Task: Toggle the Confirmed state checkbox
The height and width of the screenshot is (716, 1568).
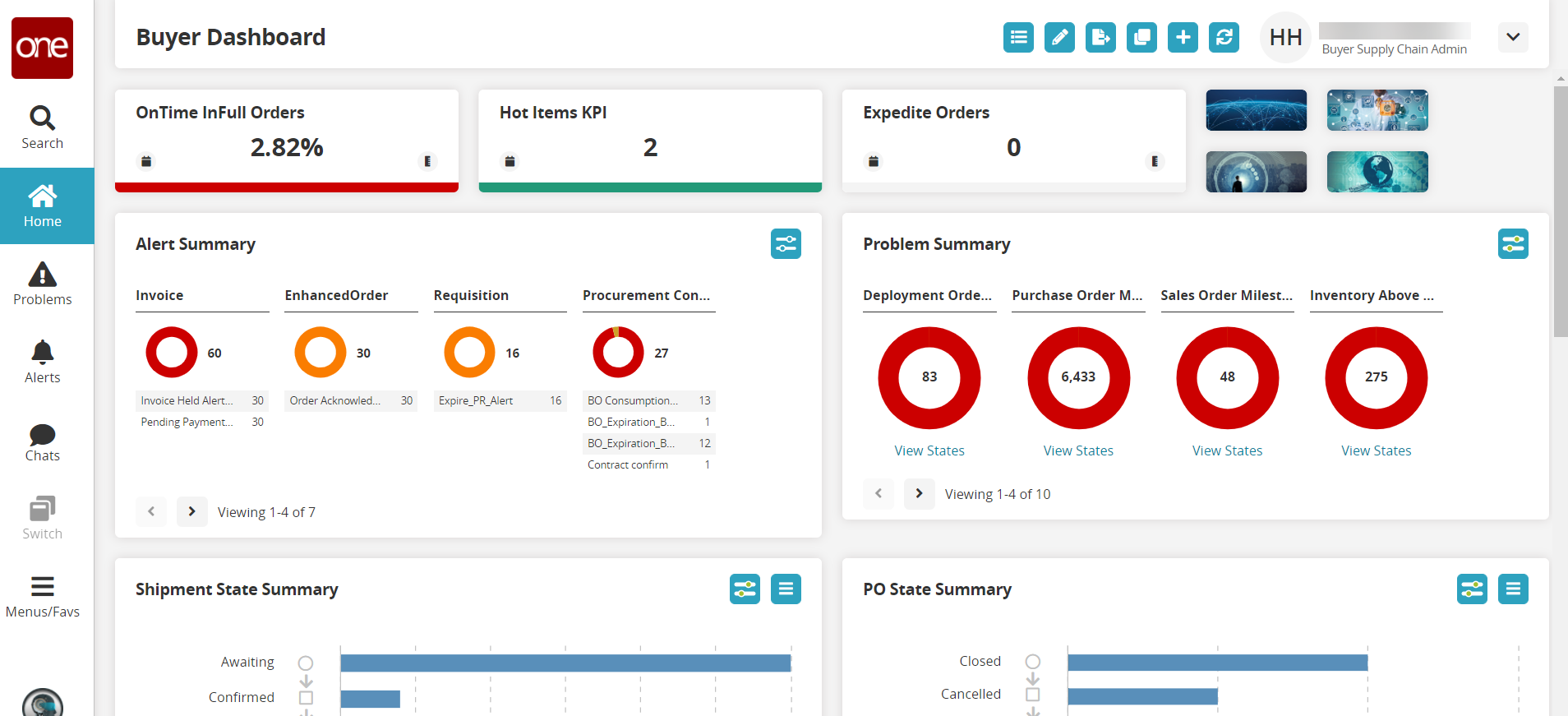Action: (x=306, y=698)
